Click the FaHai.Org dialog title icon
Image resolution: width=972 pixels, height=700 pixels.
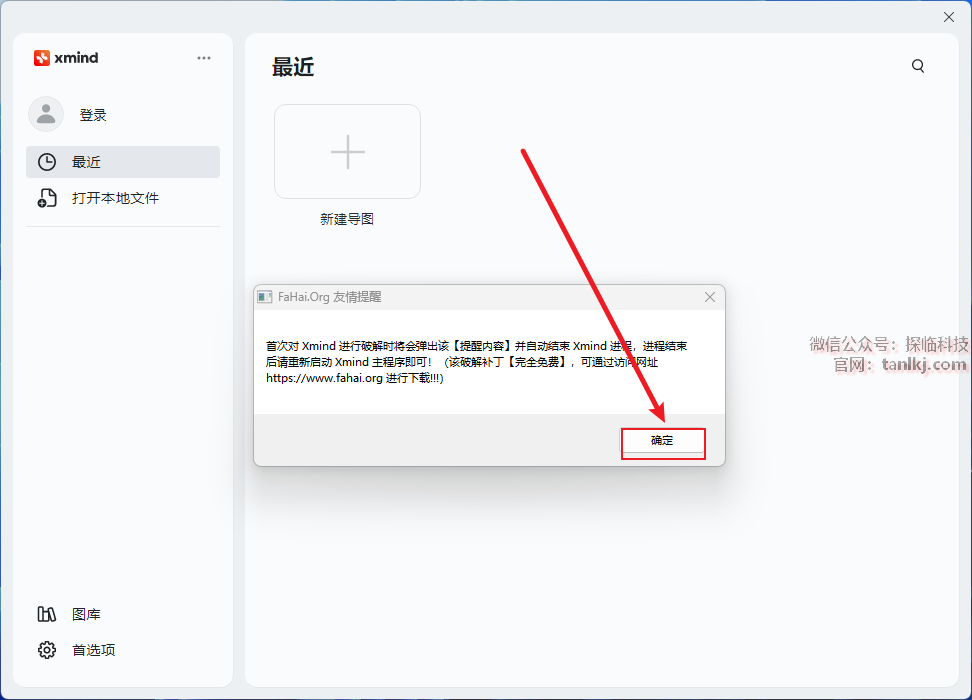(x=265, y=297)
